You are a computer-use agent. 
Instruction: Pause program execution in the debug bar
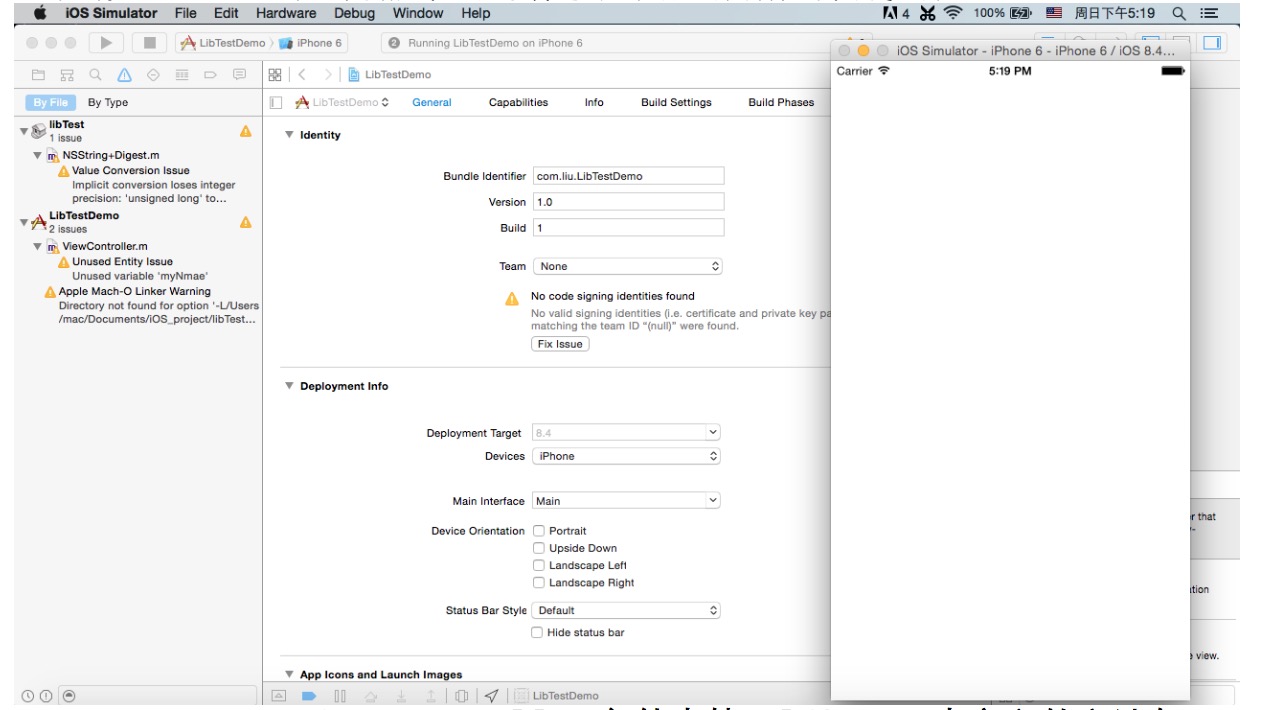(x=340, y=696)
